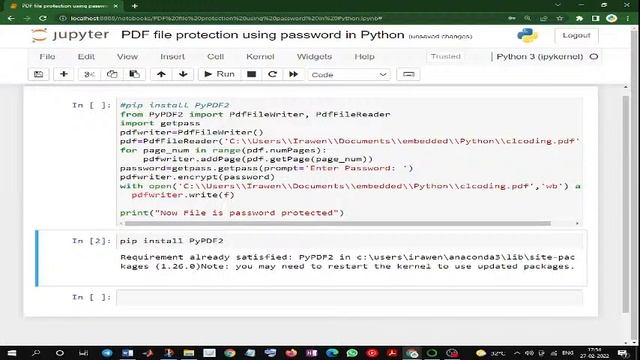
Task: Move selected cell up arrow
Action: tap(161, 74)
